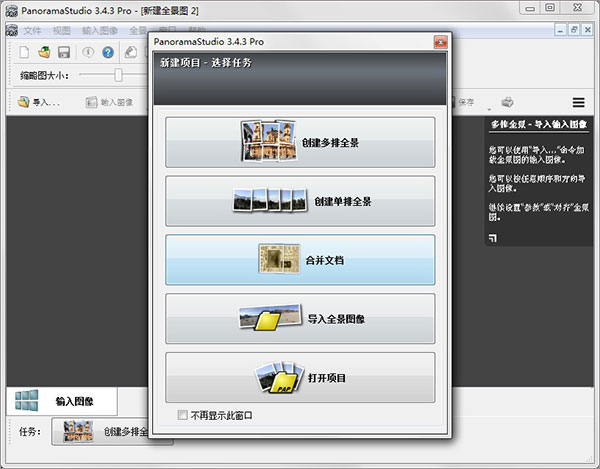Click the 导入... import button

pyautogui.click(x=38, y=102)
